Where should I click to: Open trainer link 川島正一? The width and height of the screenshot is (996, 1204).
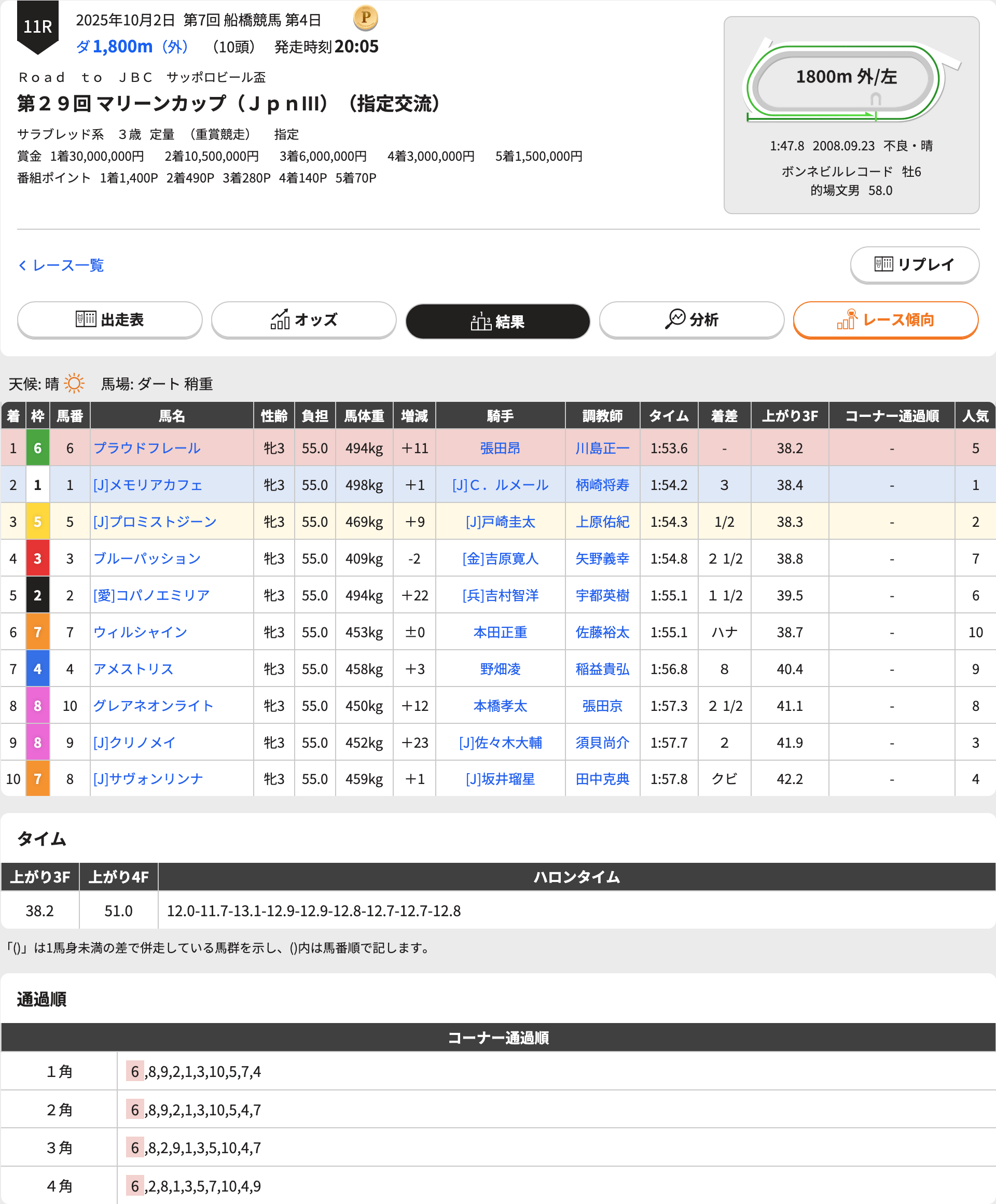(x=602, y=448)
